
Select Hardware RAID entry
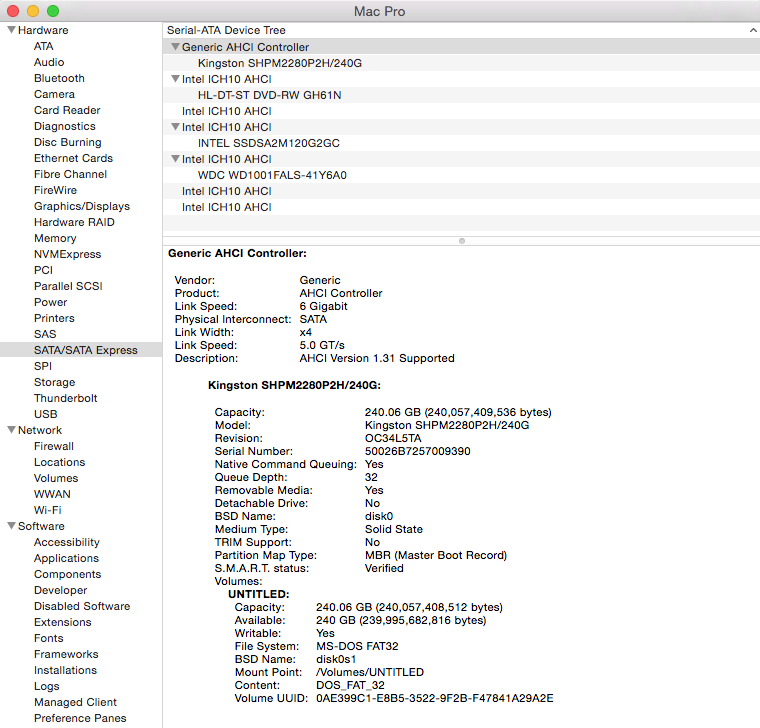click(x=74, y=222)
